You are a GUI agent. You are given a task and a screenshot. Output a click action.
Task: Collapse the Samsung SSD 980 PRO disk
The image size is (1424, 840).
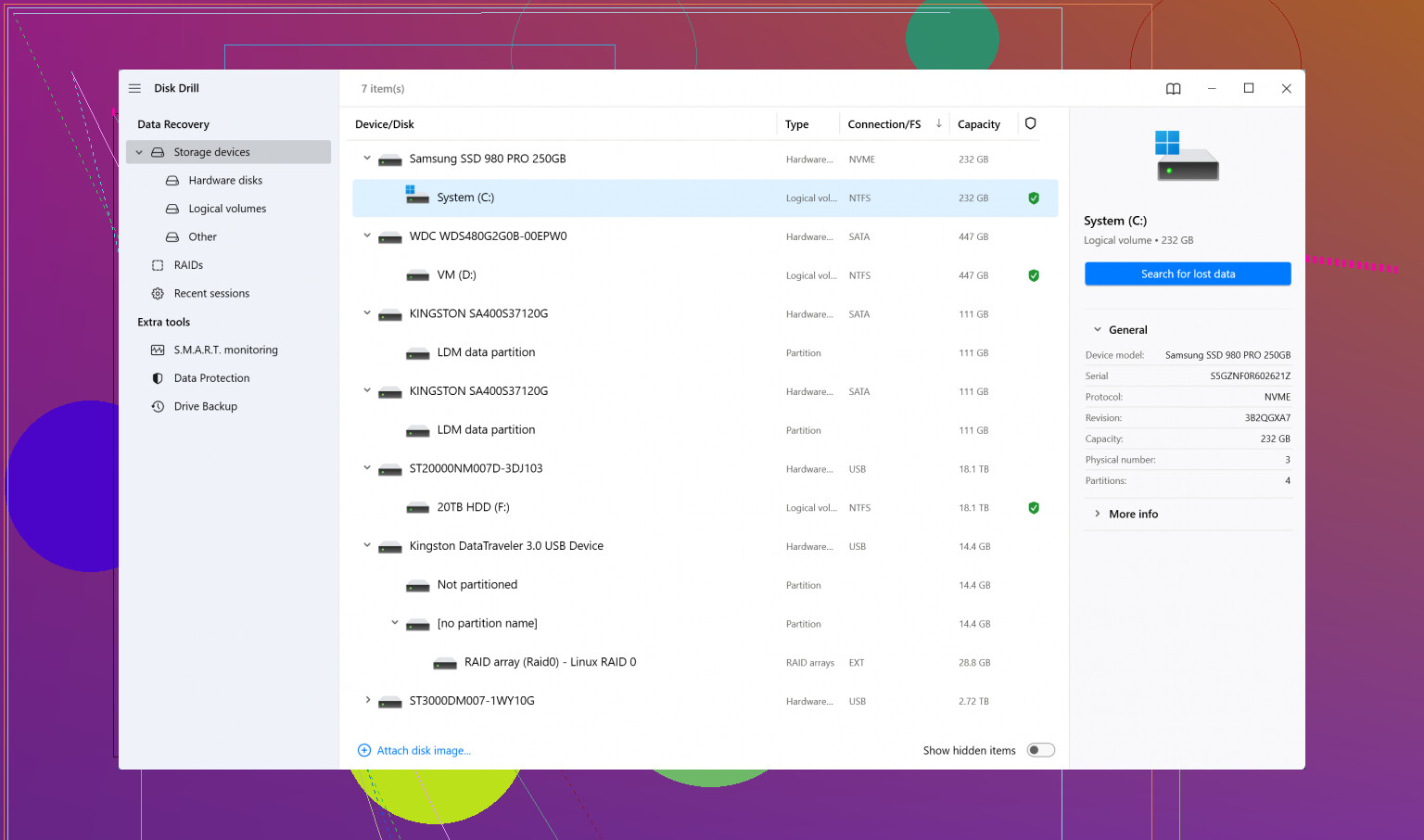coord(367,159)
